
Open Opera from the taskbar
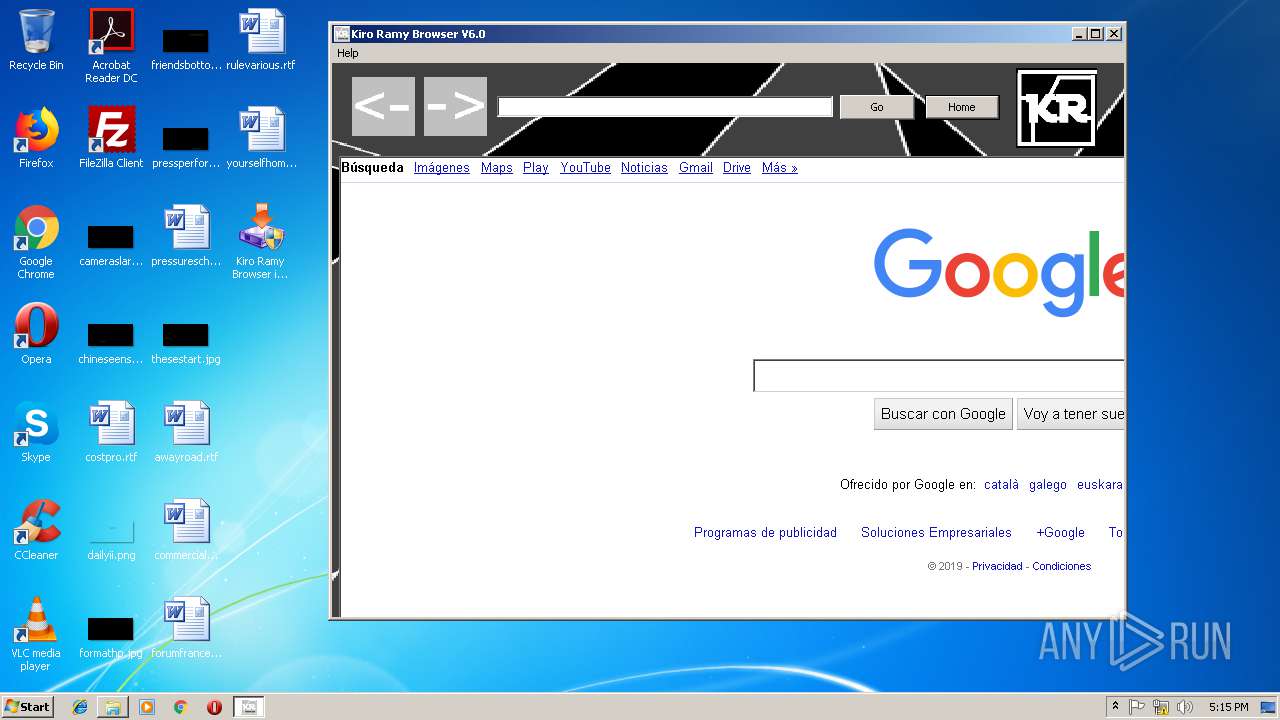pos(214,707)
